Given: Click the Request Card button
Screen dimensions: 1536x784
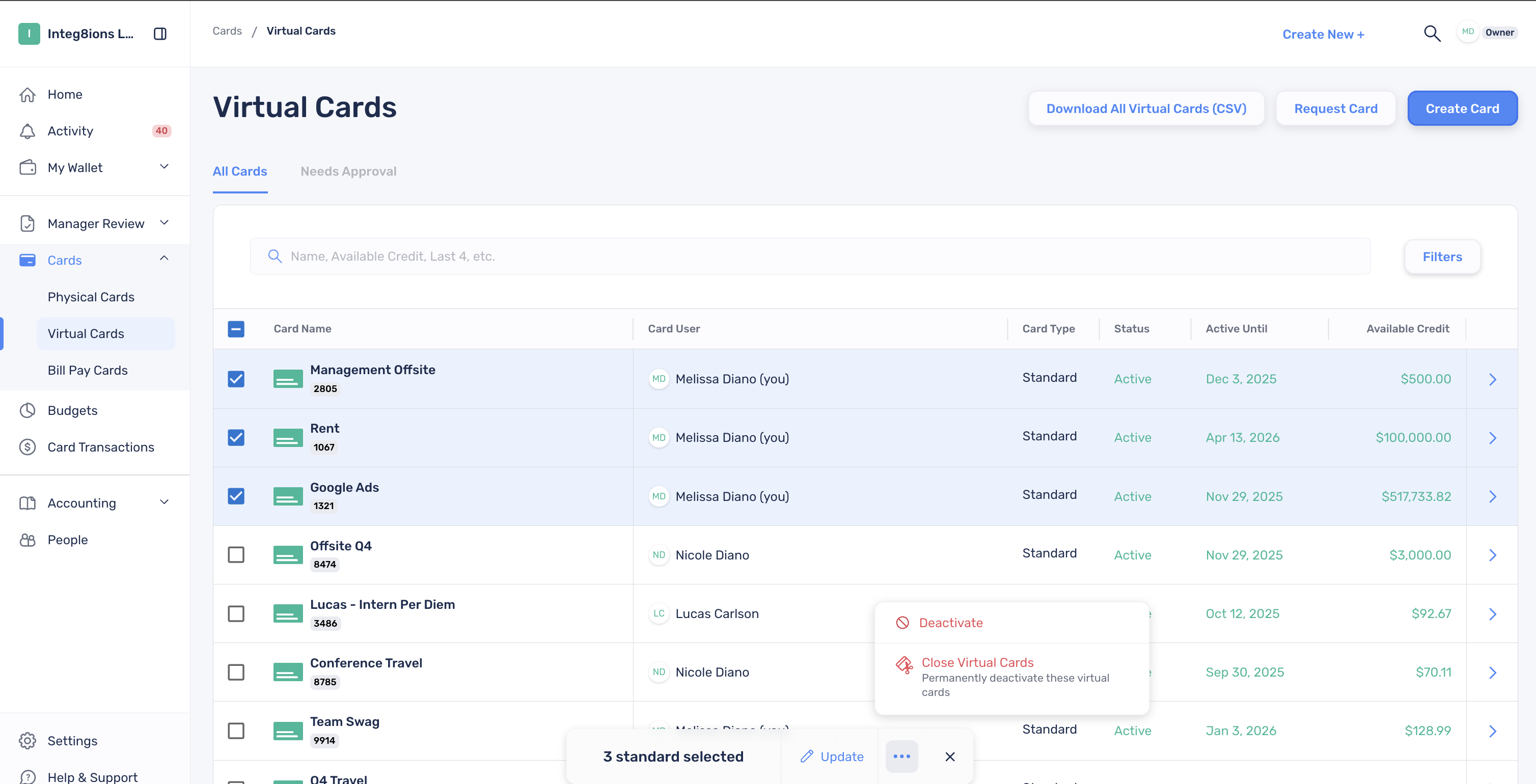Looking at the screenshot, I should (x=1336, y=108).
